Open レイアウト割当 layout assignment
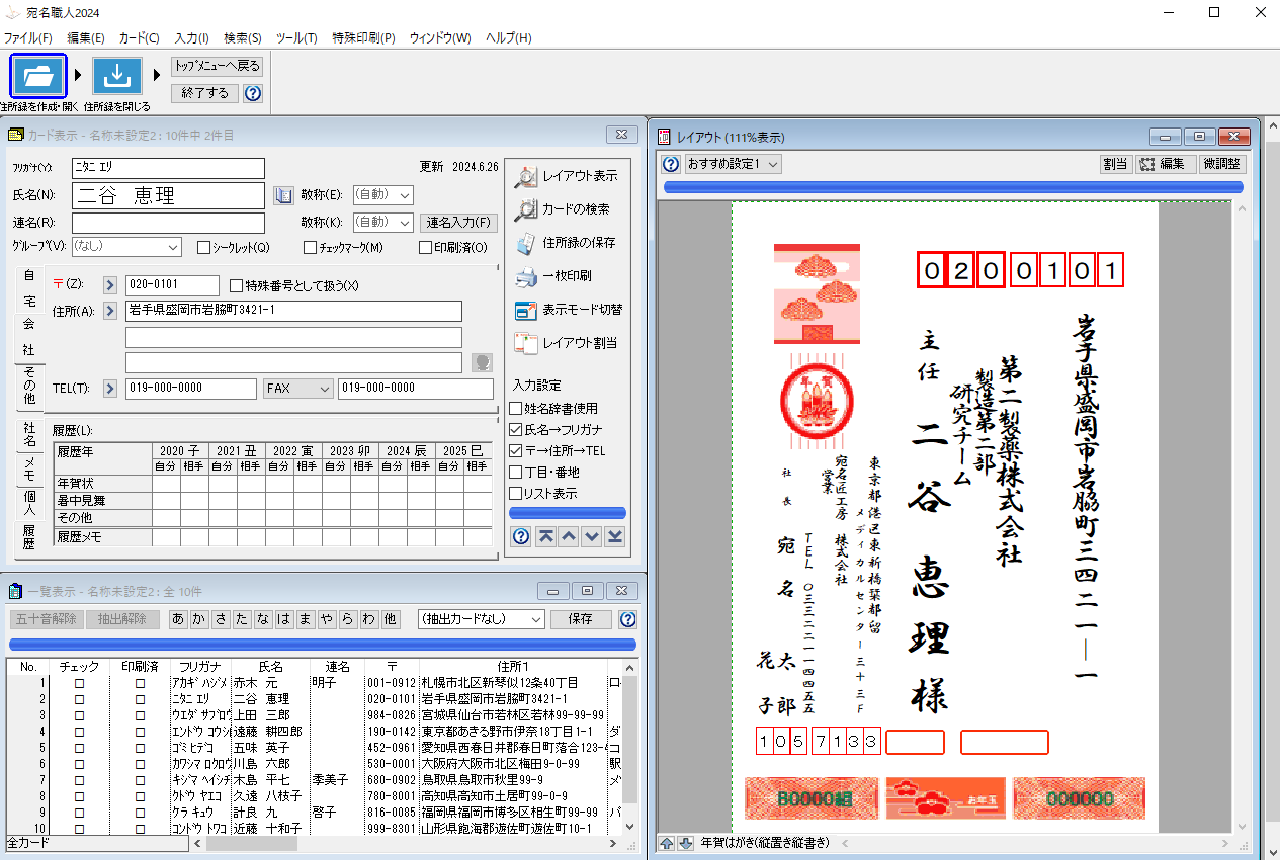 [x=566, y=343]
